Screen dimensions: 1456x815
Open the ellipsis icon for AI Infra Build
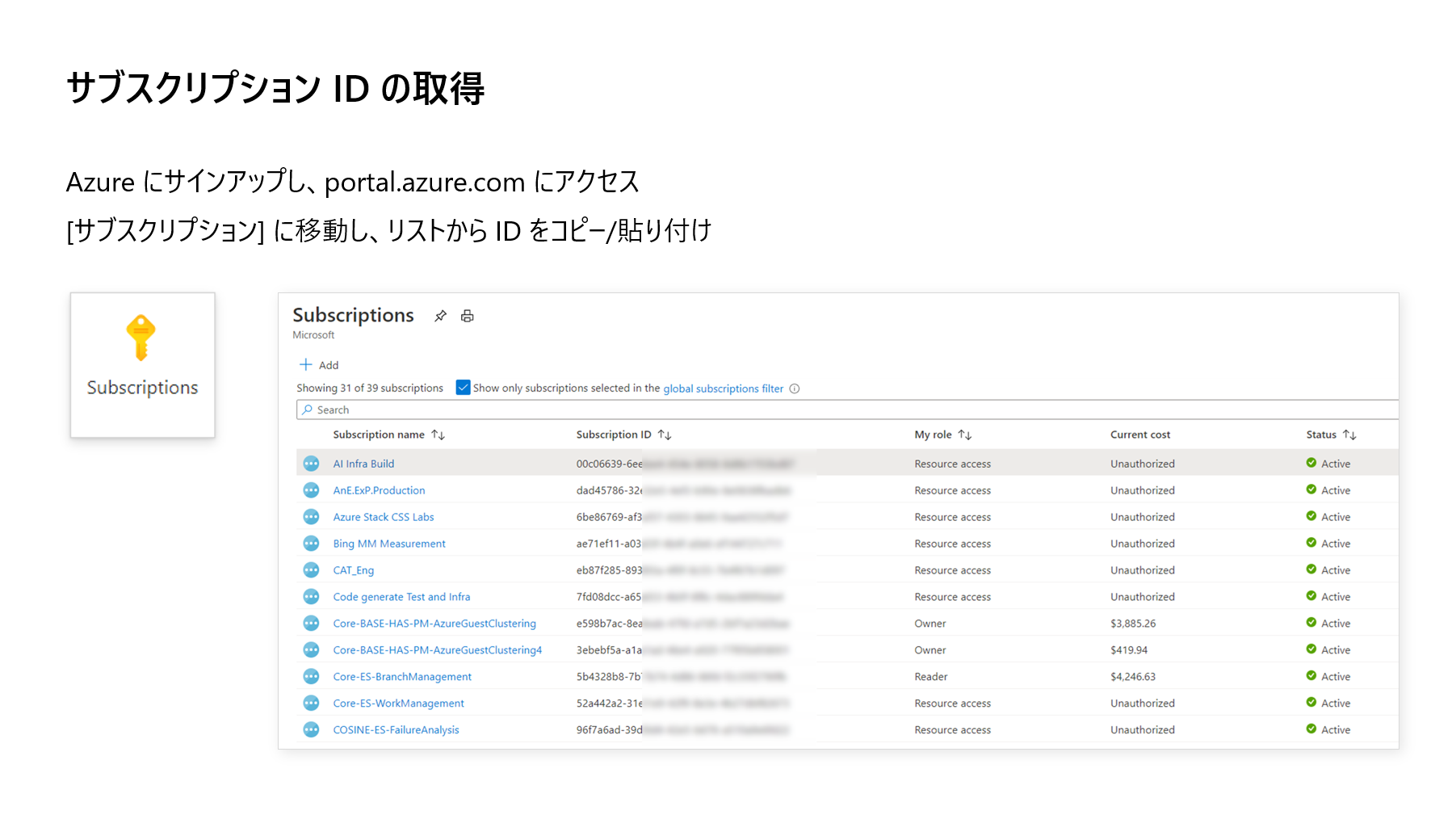point(311,464)
